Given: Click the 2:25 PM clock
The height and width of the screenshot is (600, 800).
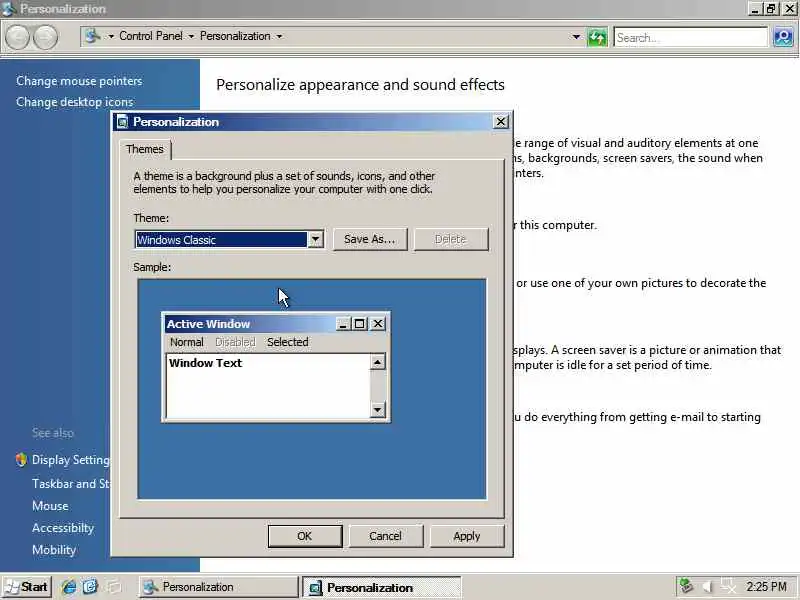Looking at the screenshot, I should (766, 587).
